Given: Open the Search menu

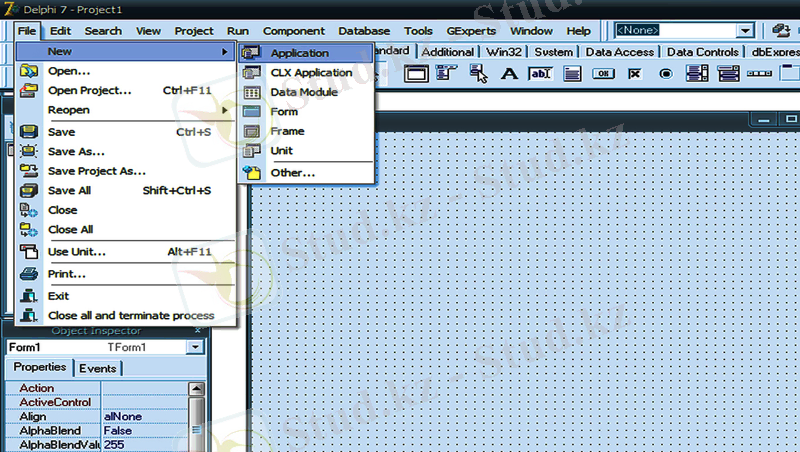Looking at the screenshot, I should point(103,31).
